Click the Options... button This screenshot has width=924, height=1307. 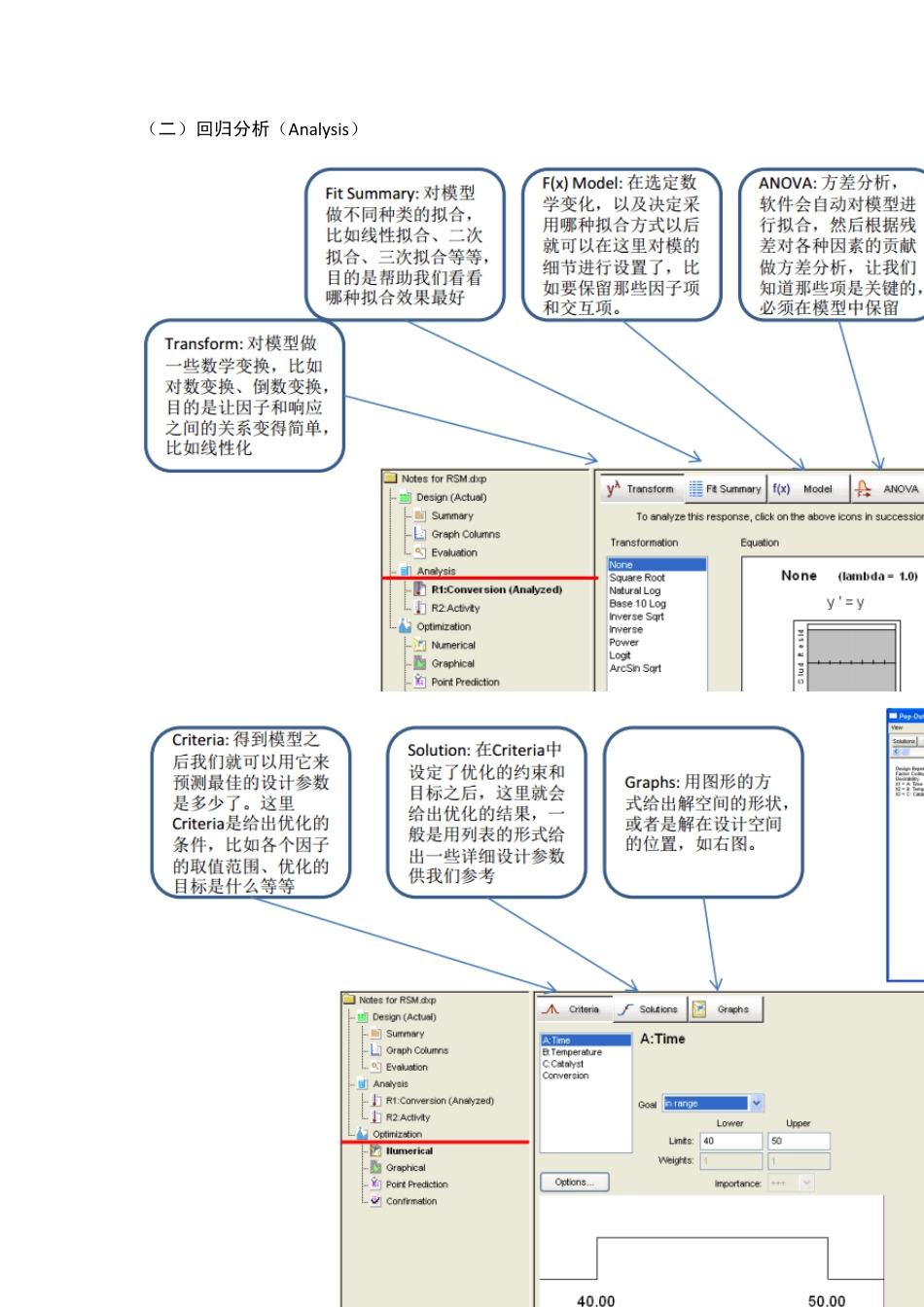pos(574,1183)
